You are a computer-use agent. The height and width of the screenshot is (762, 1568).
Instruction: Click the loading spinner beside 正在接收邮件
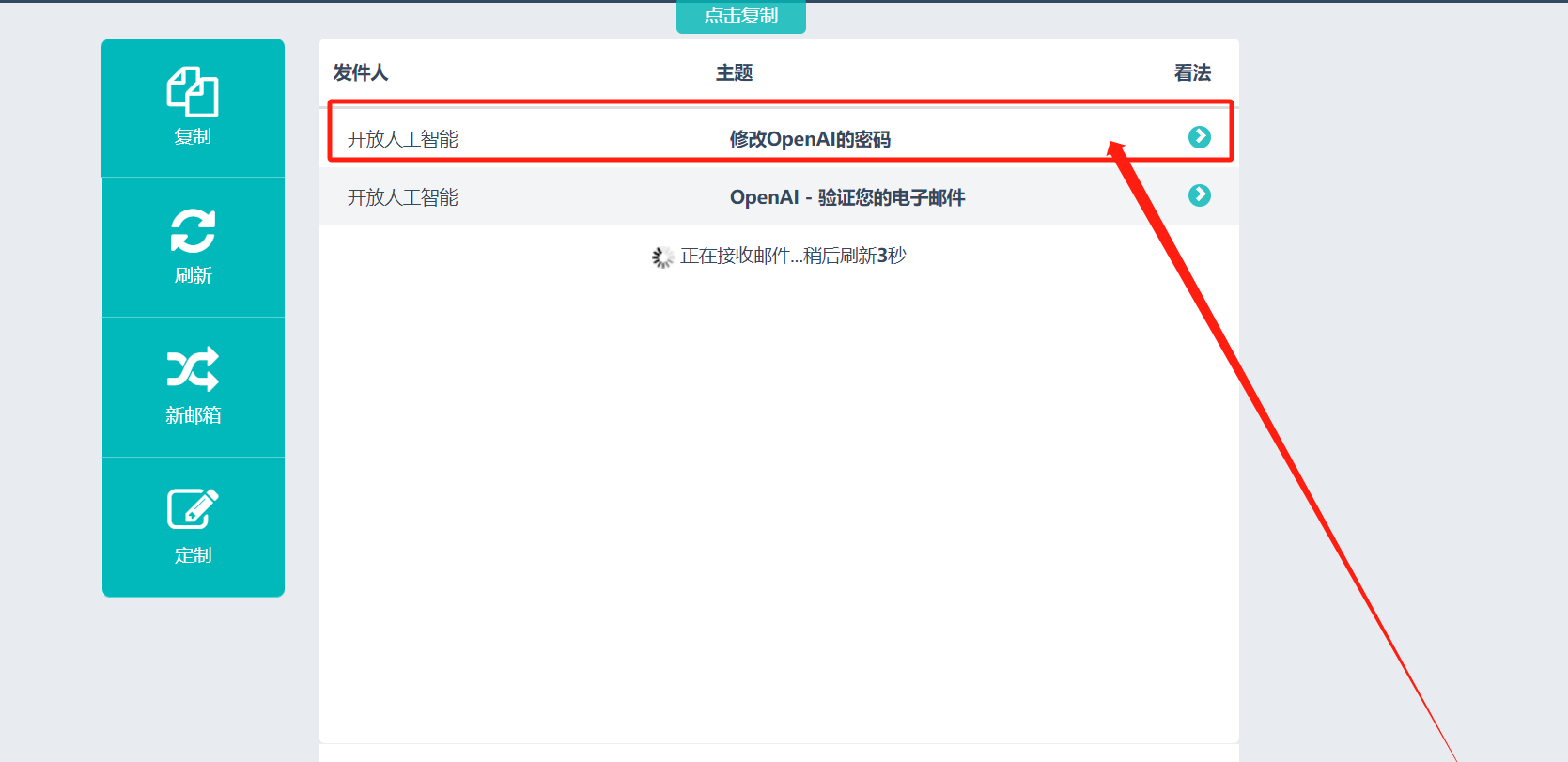(662, 257)
